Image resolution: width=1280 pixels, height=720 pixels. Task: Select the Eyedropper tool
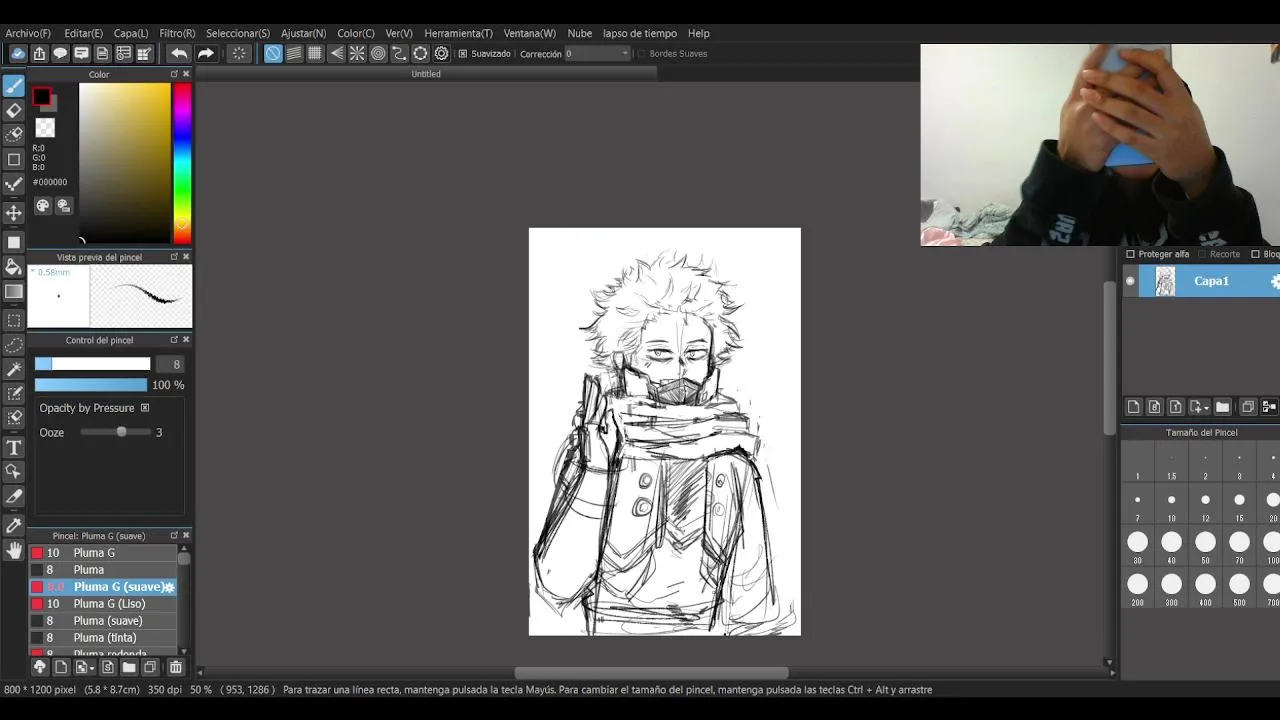click(14, 525)
